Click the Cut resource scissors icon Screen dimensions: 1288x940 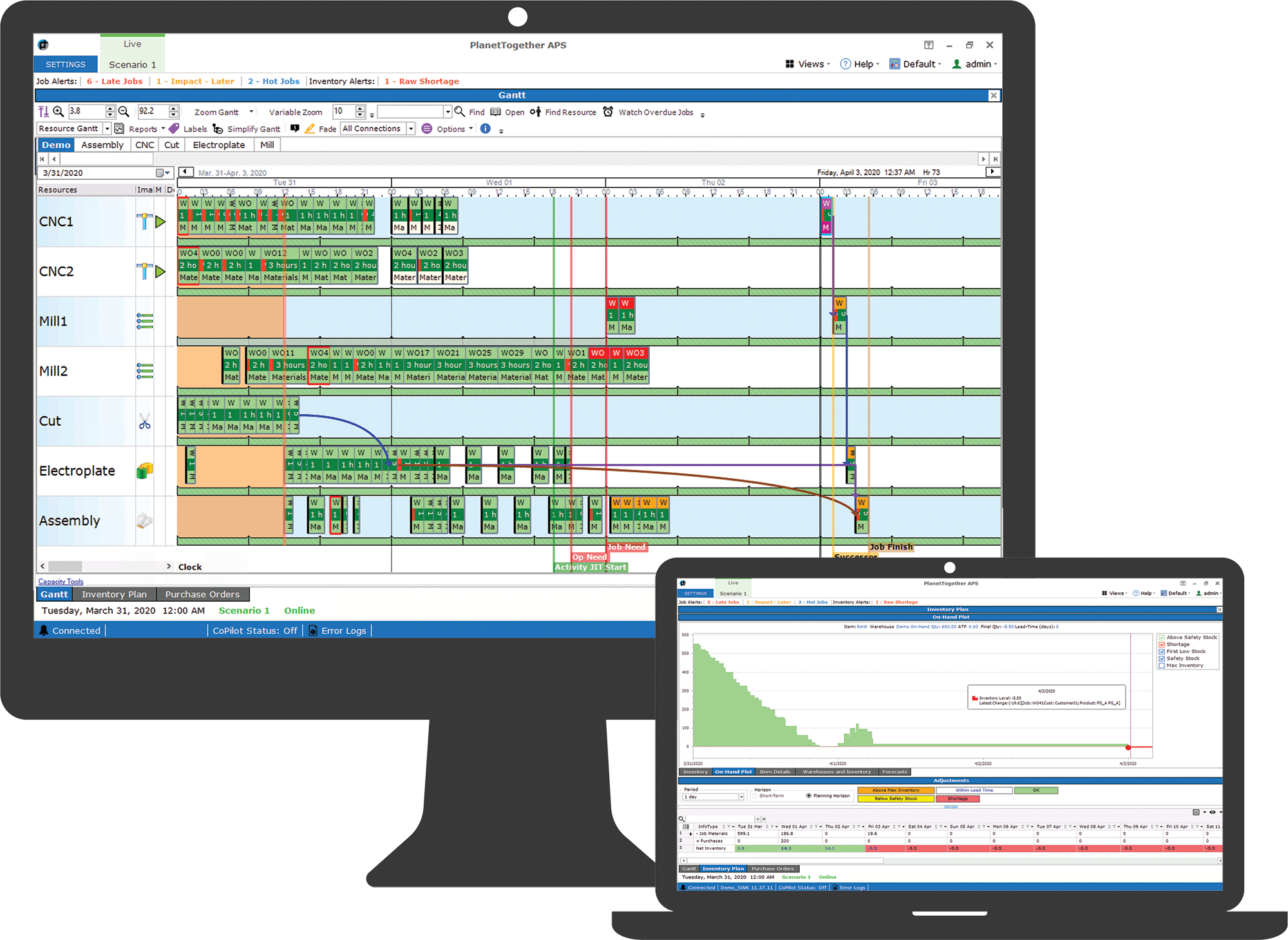coord(145,421)
